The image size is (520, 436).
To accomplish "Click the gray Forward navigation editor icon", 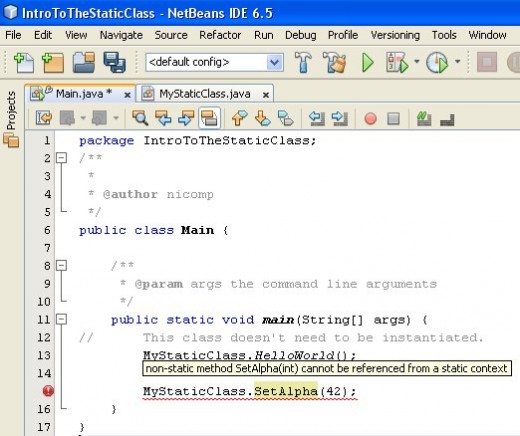I will (x=99, y=118).
